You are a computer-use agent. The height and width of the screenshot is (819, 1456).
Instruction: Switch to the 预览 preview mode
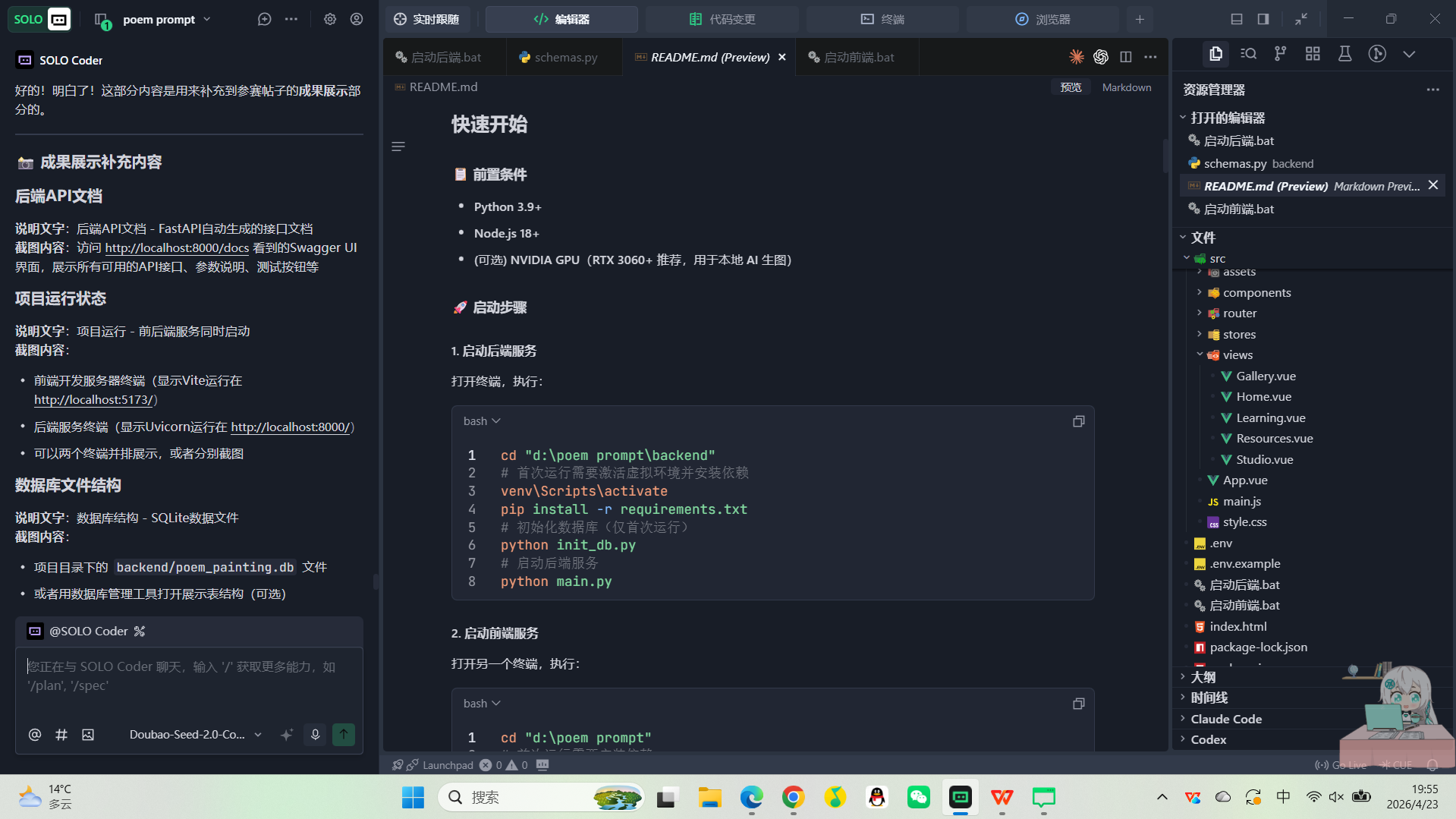click(x=1071, y=87)
